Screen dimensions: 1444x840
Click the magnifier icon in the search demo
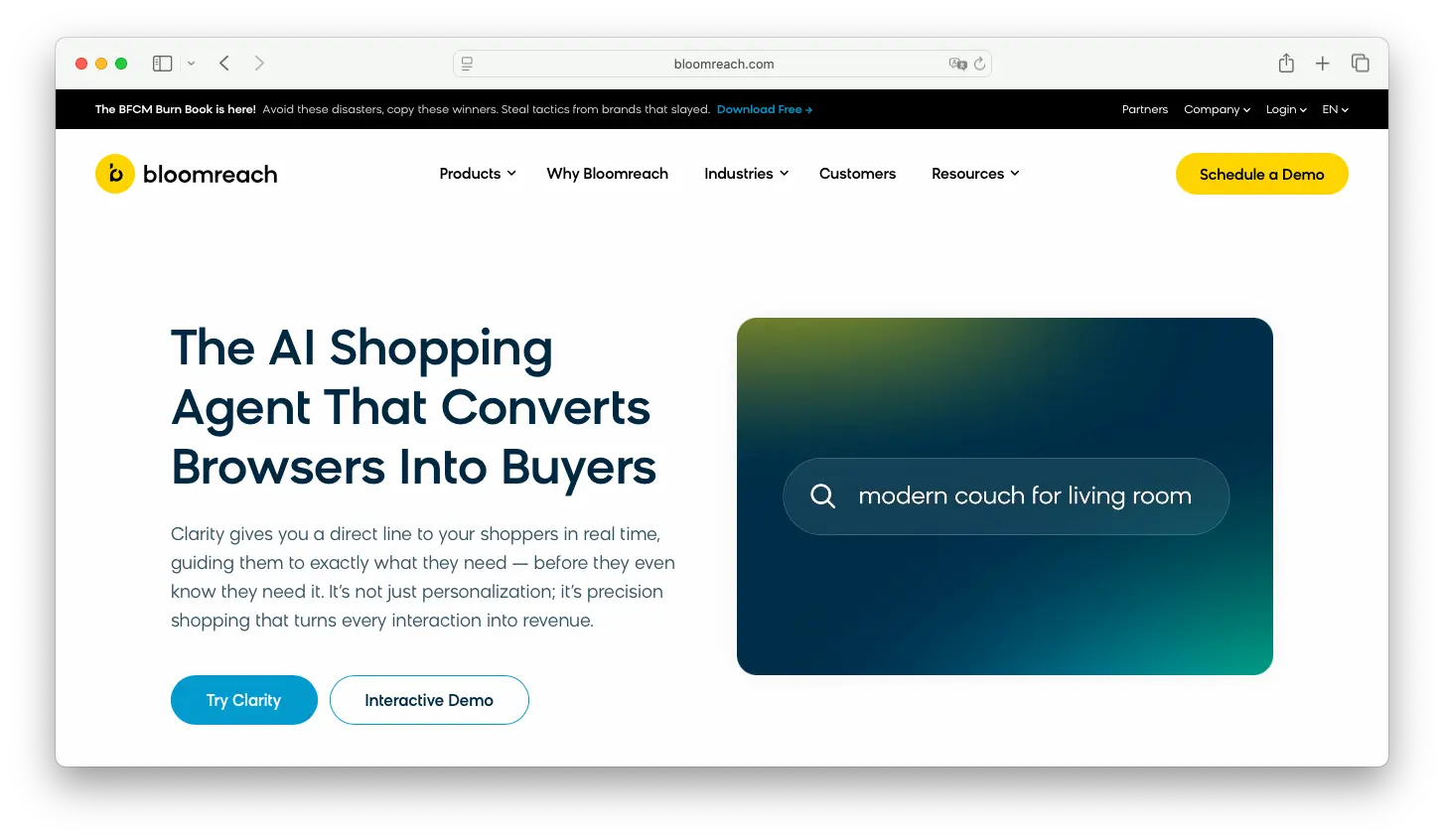(x=822, y=495)
